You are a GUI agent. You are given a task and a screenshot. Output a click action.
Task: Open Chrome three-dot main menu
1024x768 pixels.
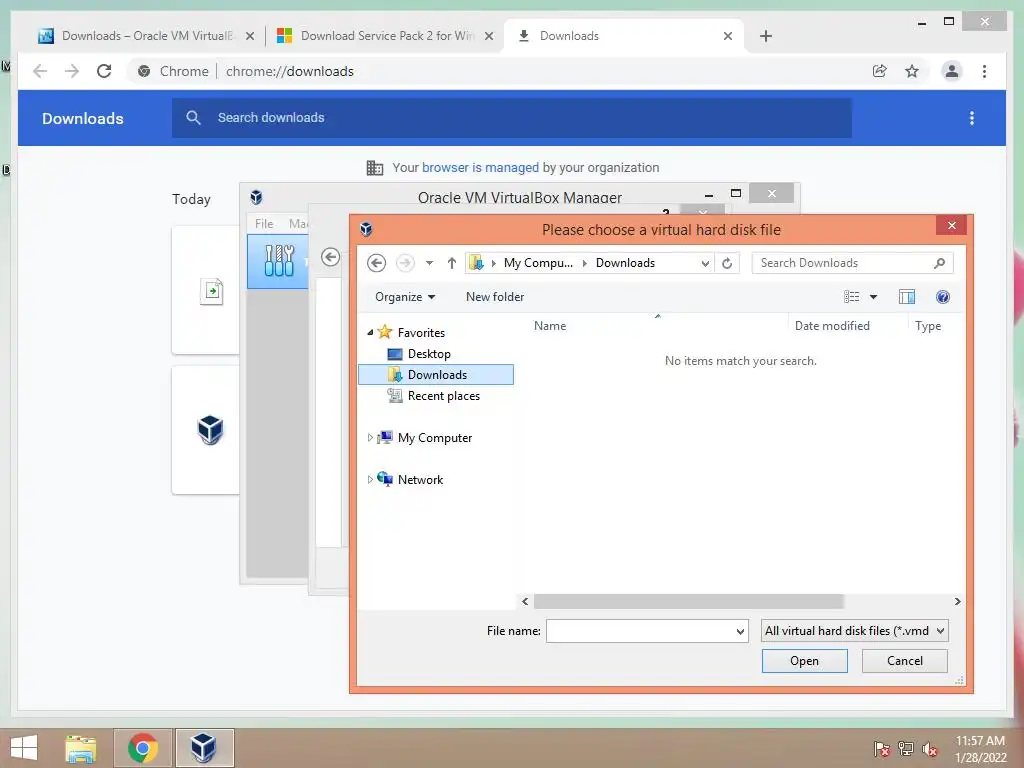click(984, 71)
